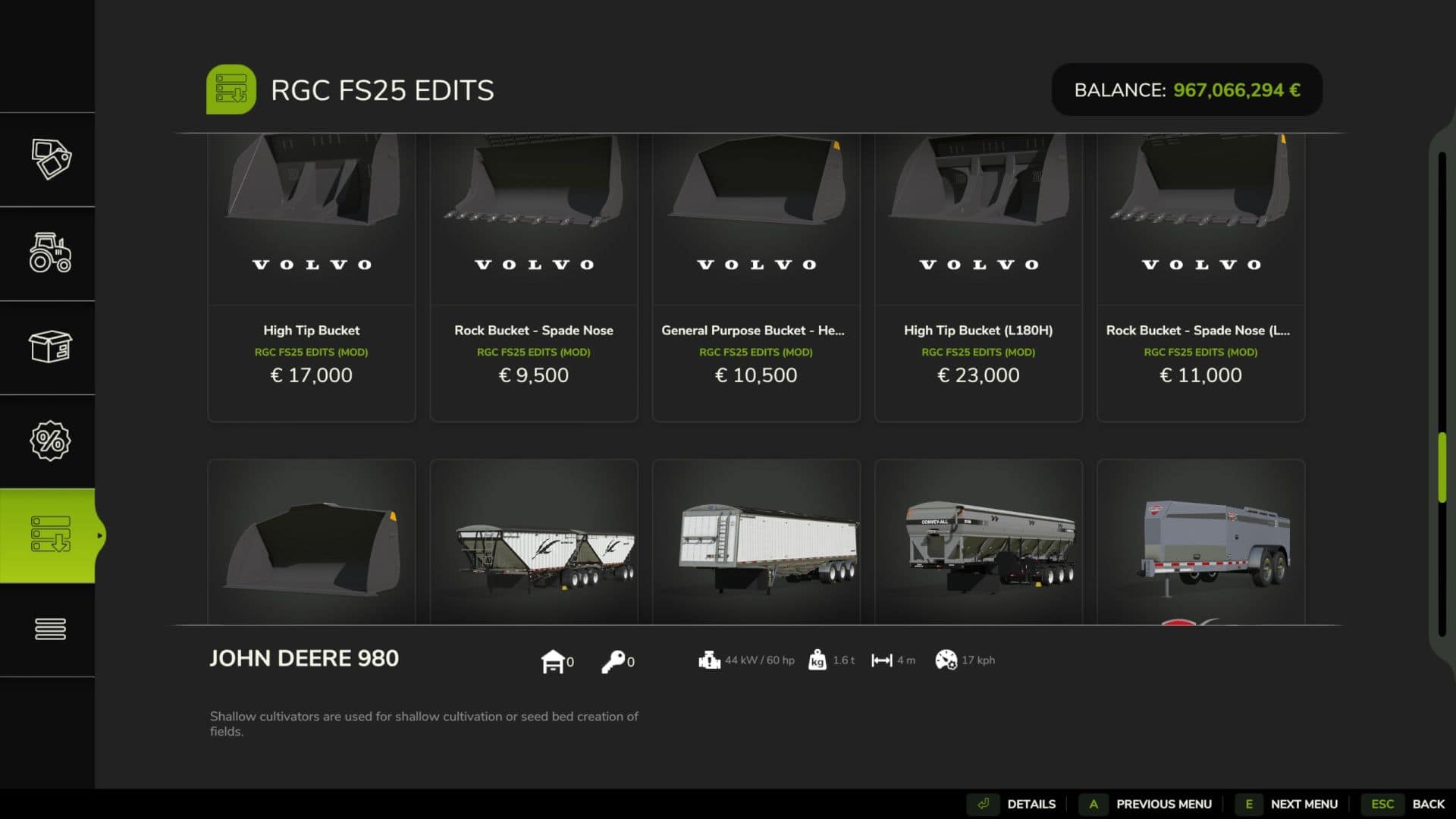
Task: Open the brands tag icon in sidebar
Action: click(x=51, y=159)
